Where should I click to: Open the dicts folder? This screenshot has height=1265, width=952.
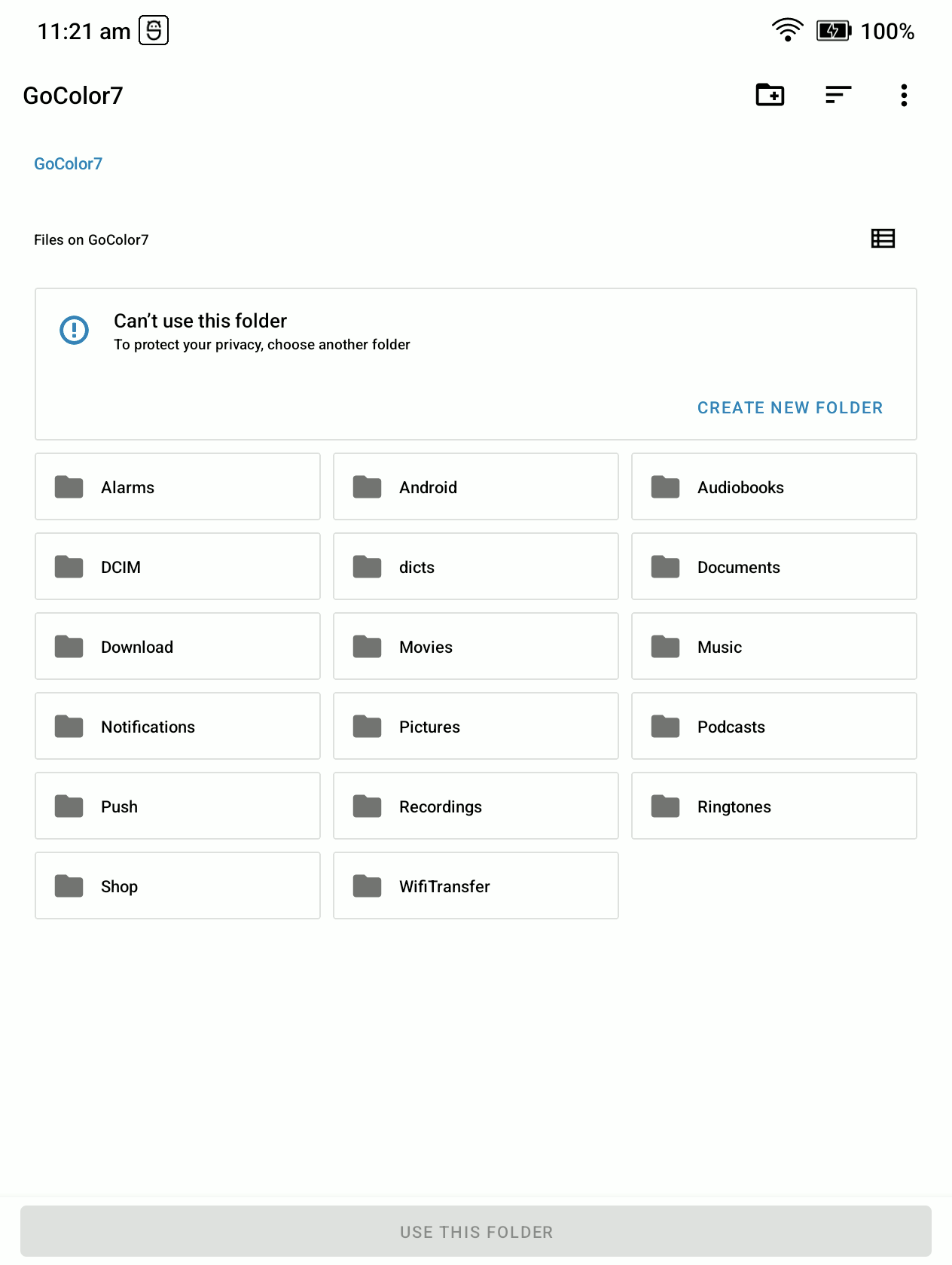[476, 566]
